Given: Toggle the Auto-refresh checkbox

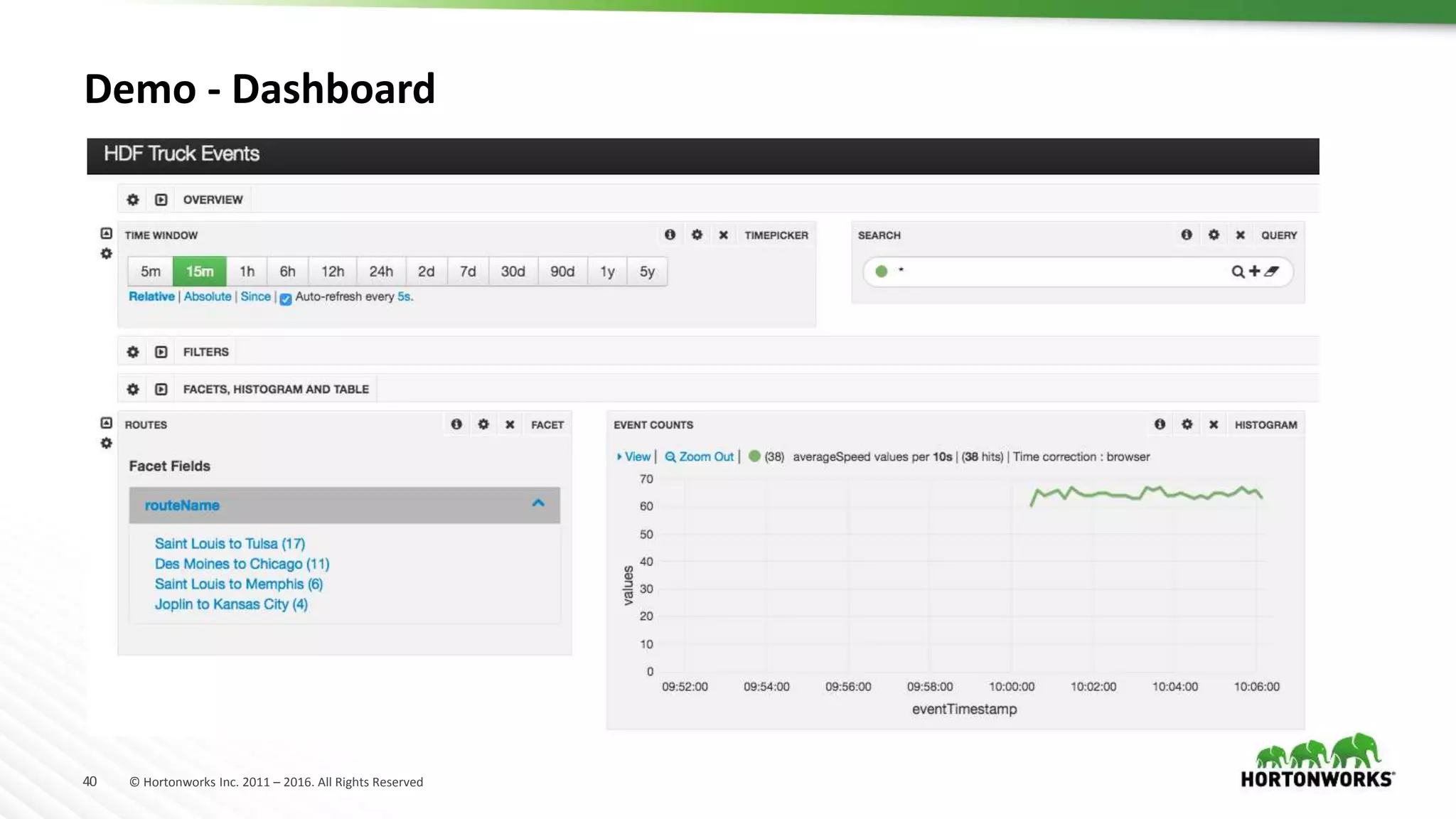Looking at the screenshot, I should 286,299.
